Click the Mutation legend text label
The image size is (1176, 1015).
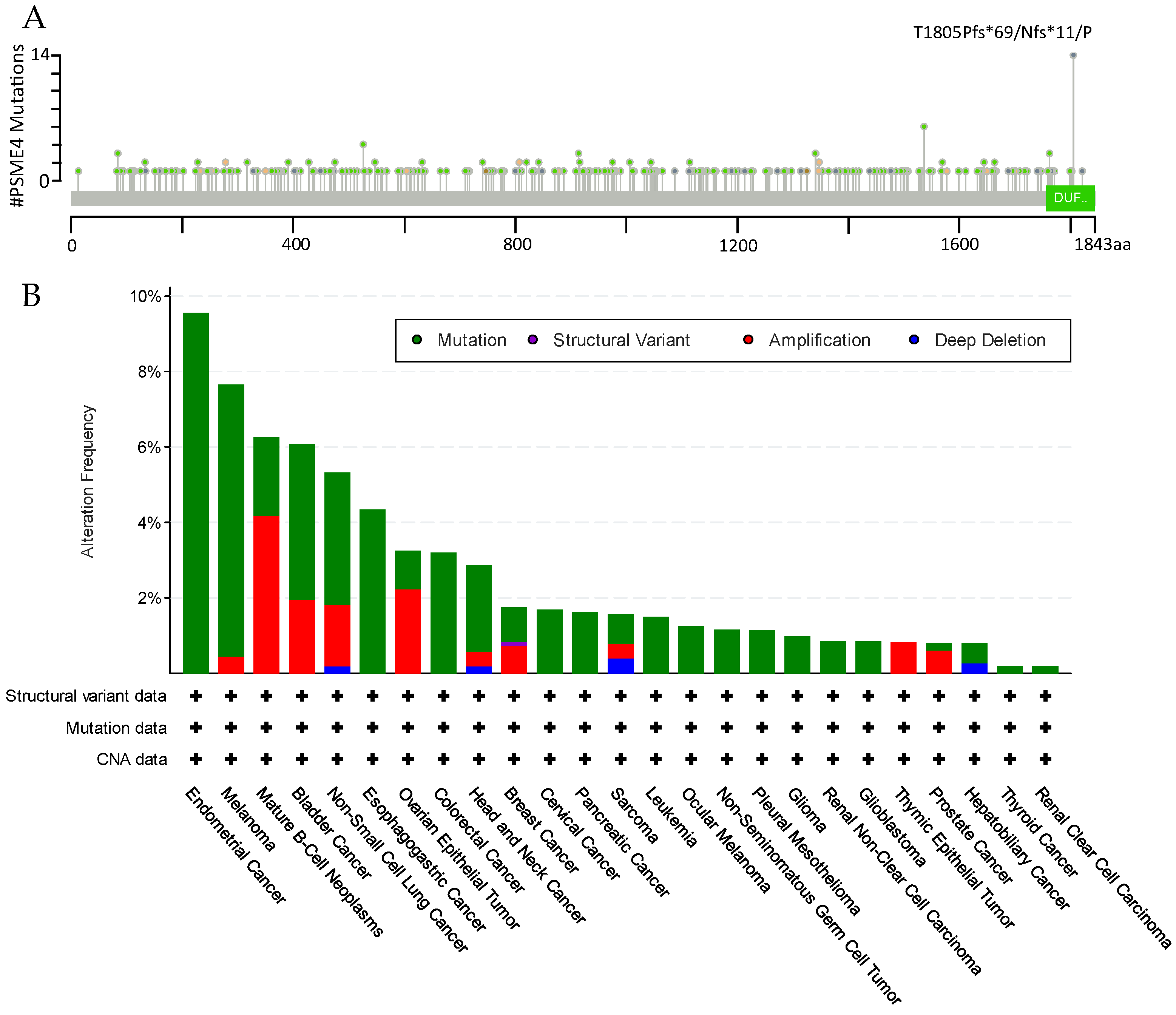click(472, 340)
